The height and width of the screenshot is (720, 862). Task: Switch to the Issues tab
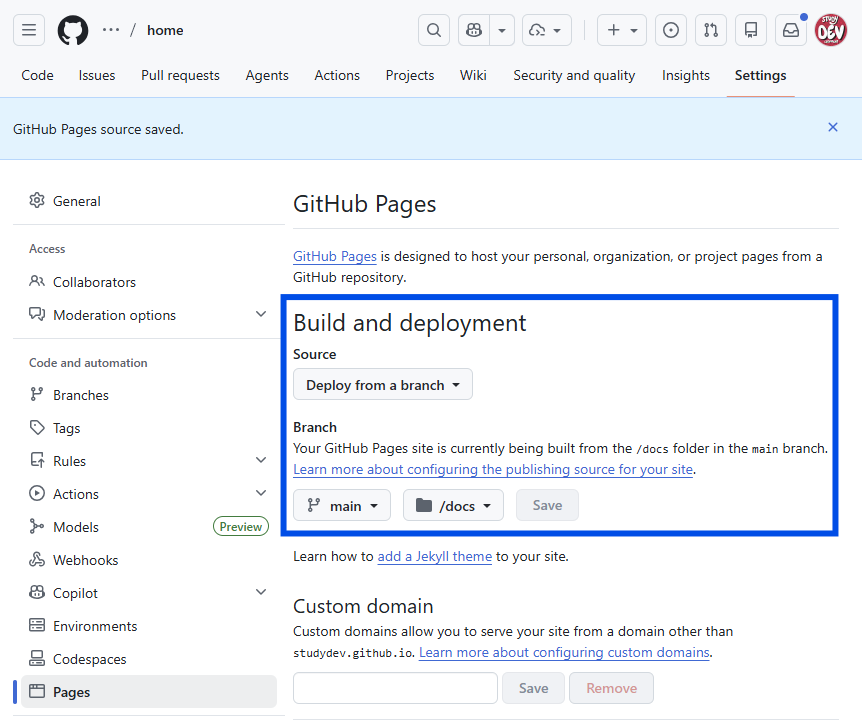point(97,75)
